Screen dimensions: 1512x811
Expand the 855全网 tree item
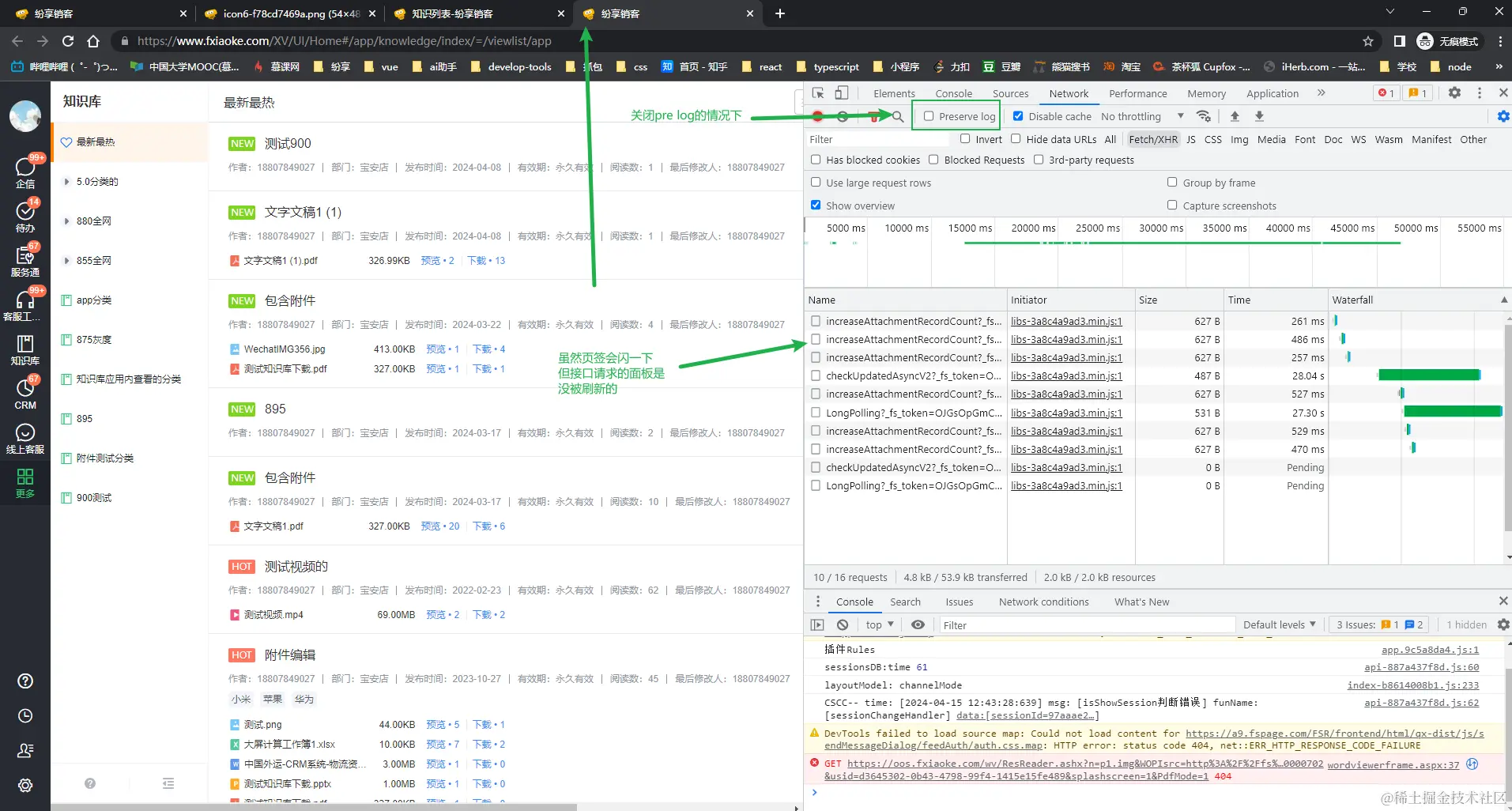click(66, 261)
